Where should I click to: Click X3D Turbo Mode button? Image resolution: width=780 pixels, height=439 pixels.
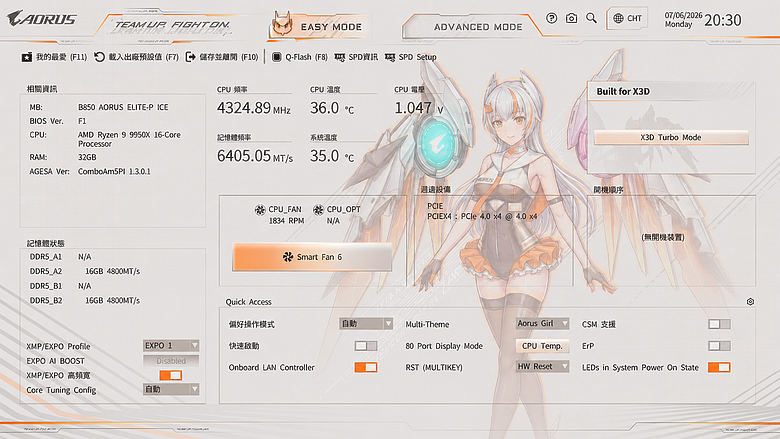pyautogui.click(x=671, y=137)
